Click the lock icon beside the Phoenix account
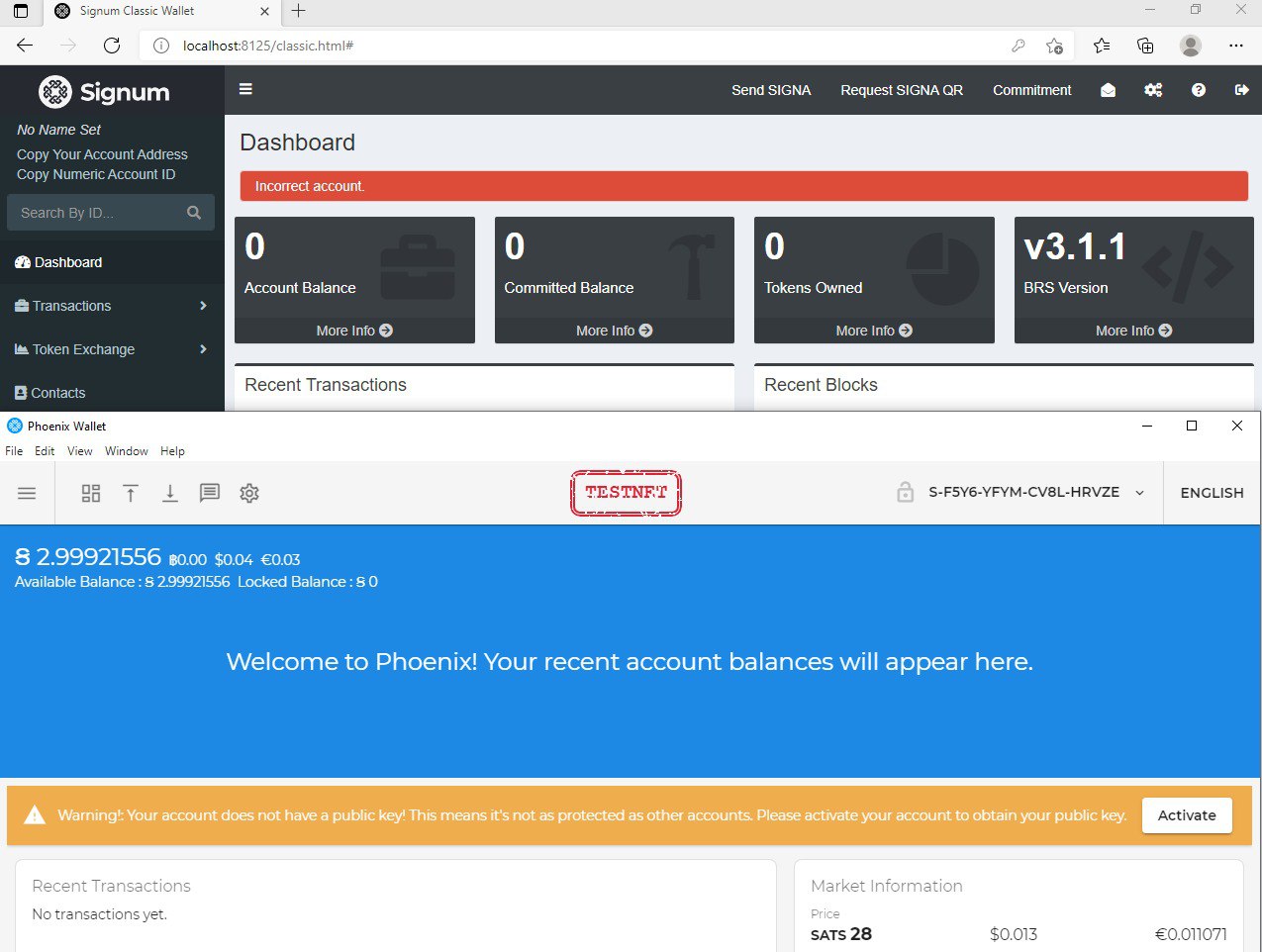The height and width of the screenshot is (952, 1262). pos(905,492)
